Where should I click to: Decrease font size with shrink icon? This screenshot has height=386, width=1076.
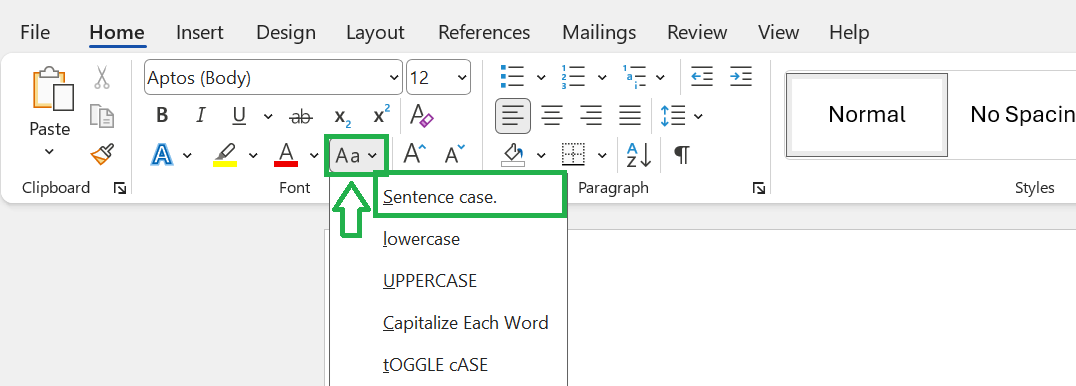(454, 155)
